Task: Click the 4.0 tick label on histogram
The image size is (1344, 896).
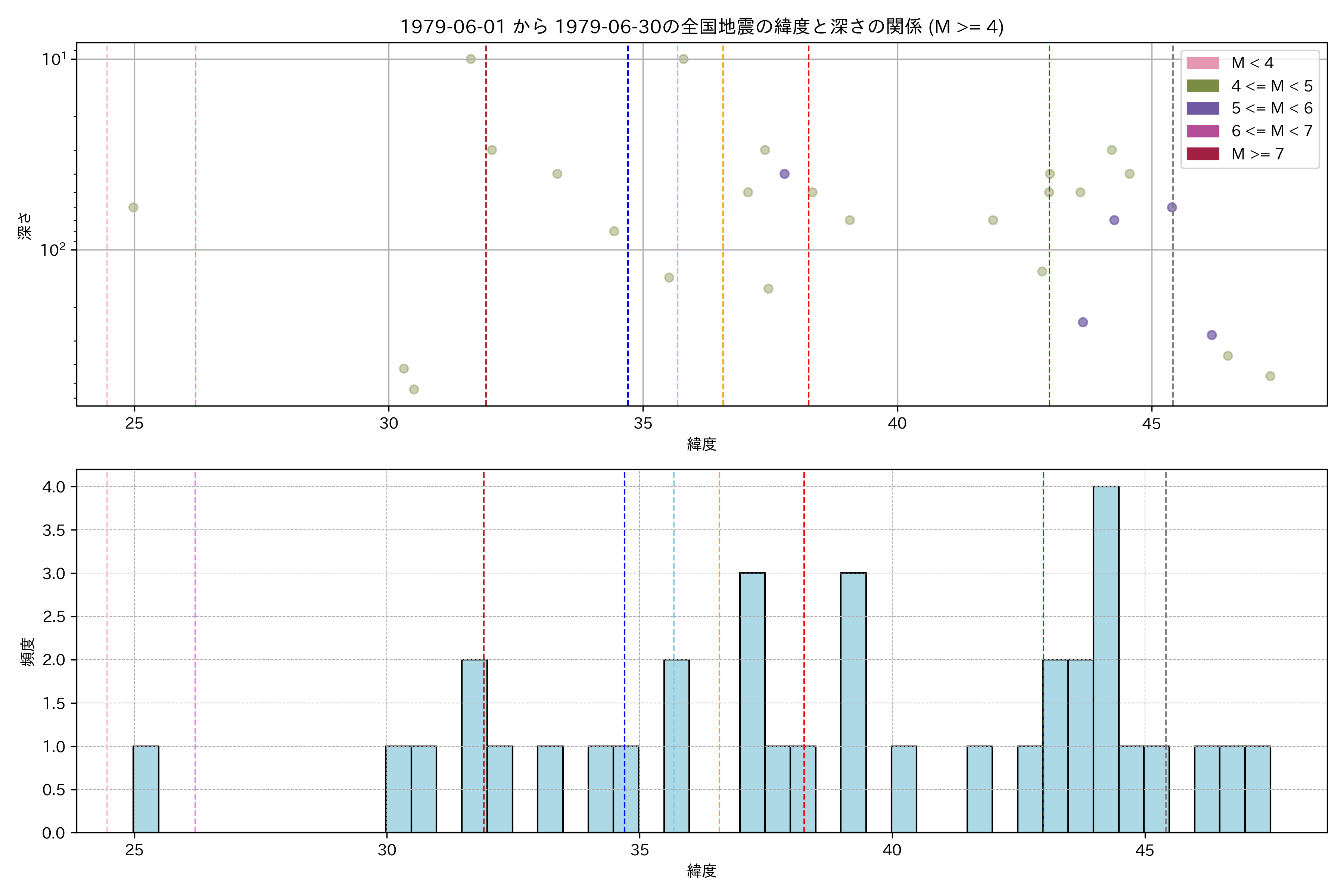Action: (x=54, y=487)
